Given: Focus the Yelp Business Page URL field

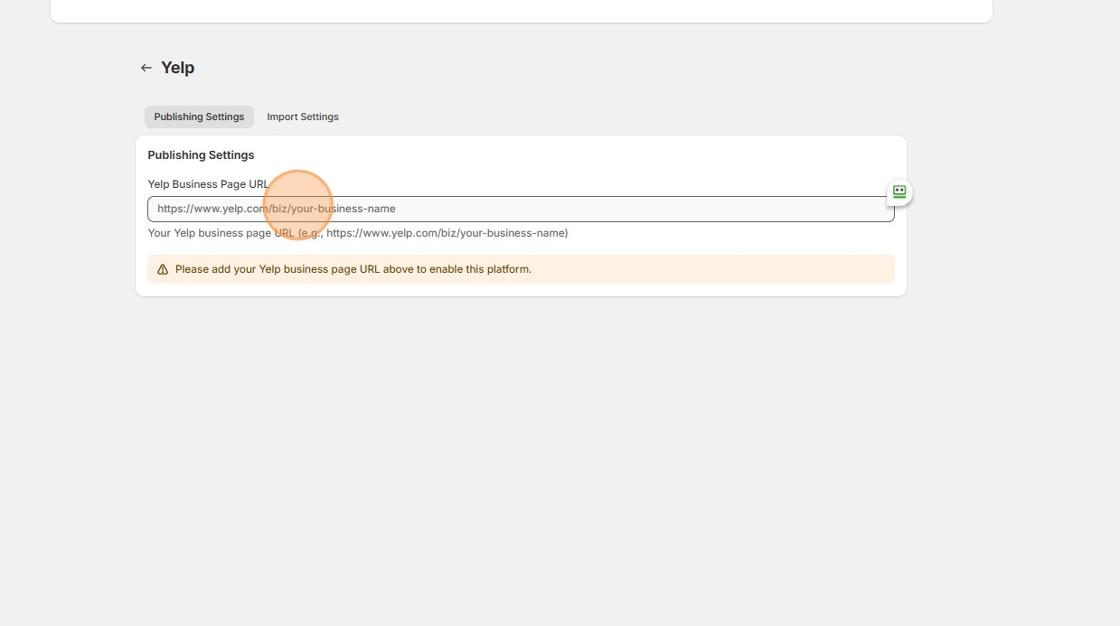Looking at the screenshot, I should [x=521, y=209].
